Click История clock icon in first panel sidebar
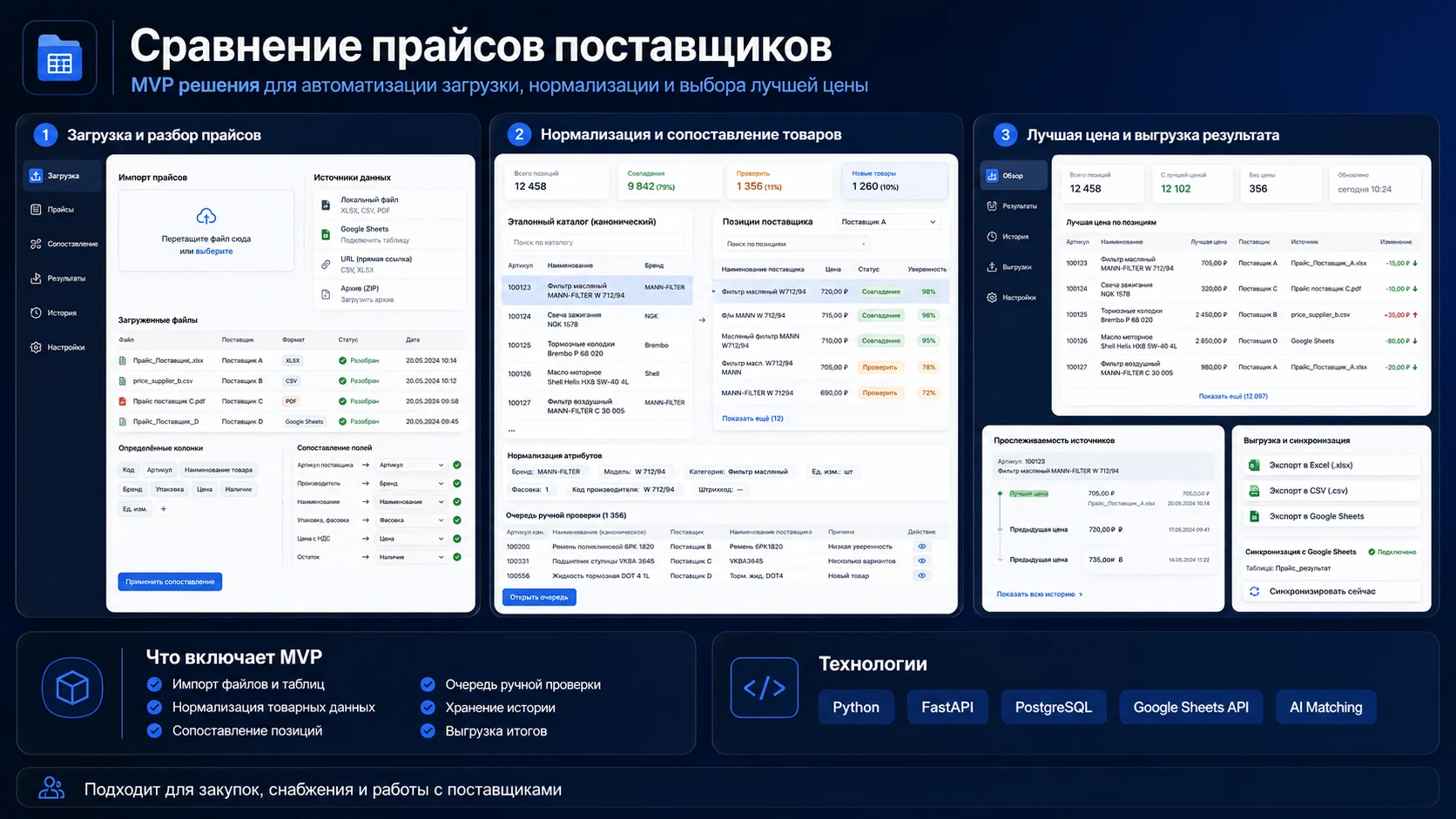 coord(36,312)
